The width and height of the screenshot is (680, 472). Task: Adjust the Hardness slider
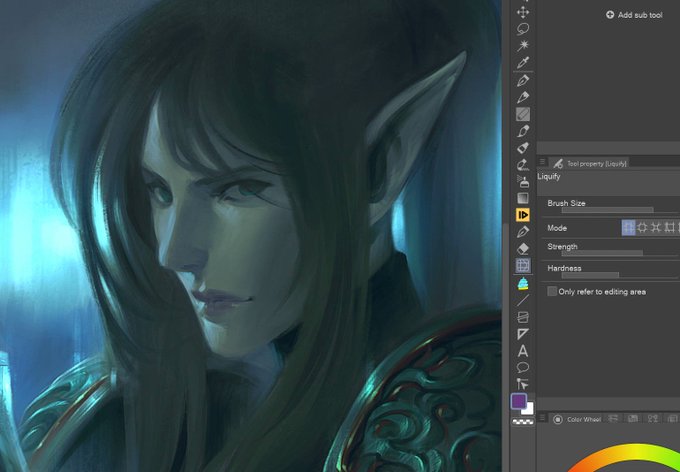coord(619,275)
